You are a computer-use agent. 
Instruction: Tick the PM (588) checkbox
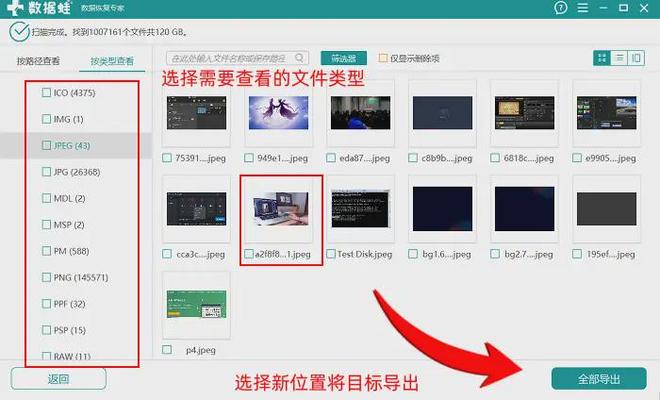point(46,251)
